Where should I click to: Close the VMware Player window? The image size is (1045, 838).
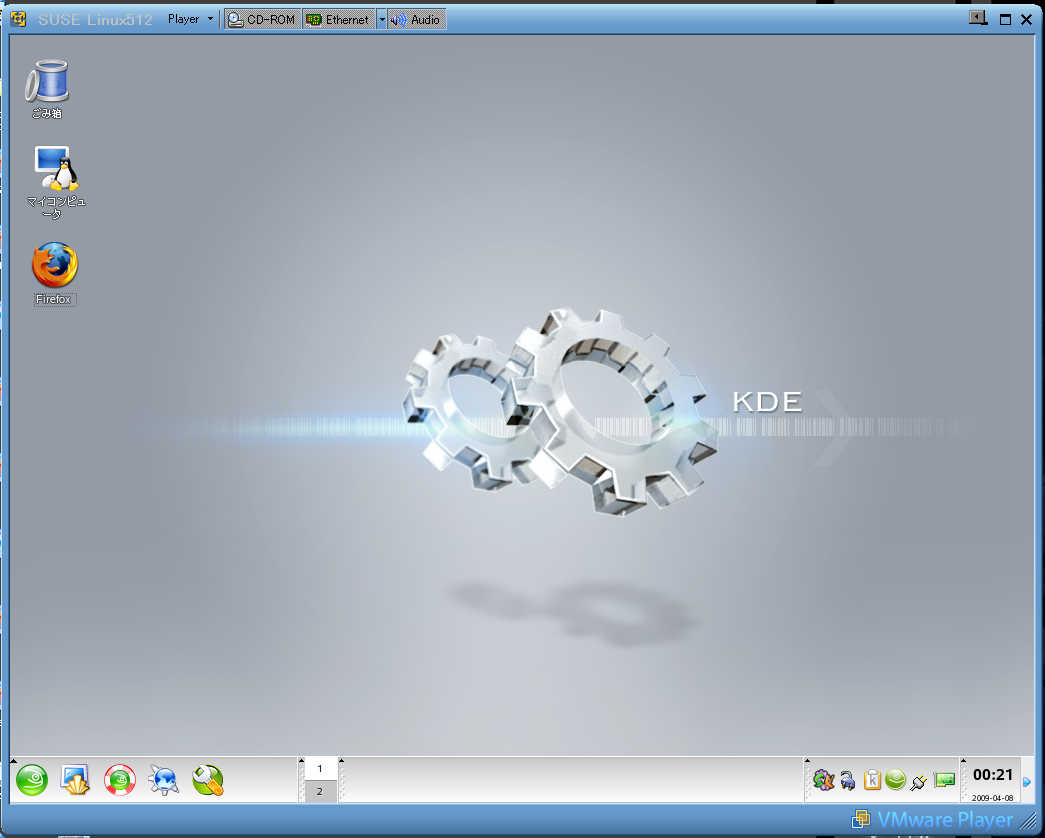click(1026, 19)
